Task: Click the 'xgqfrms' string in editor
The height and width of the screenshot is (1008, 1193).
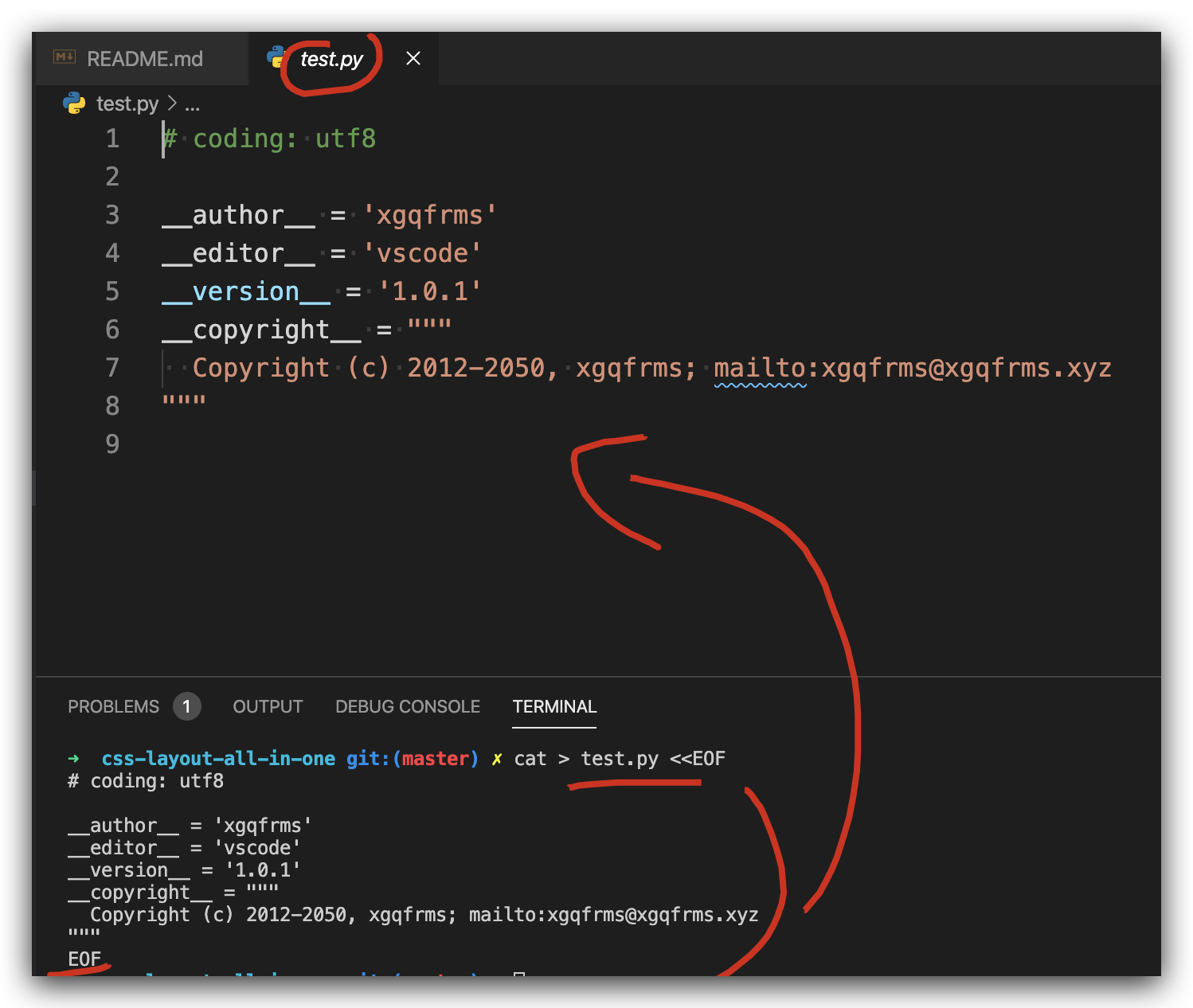Action: point(429,215)
